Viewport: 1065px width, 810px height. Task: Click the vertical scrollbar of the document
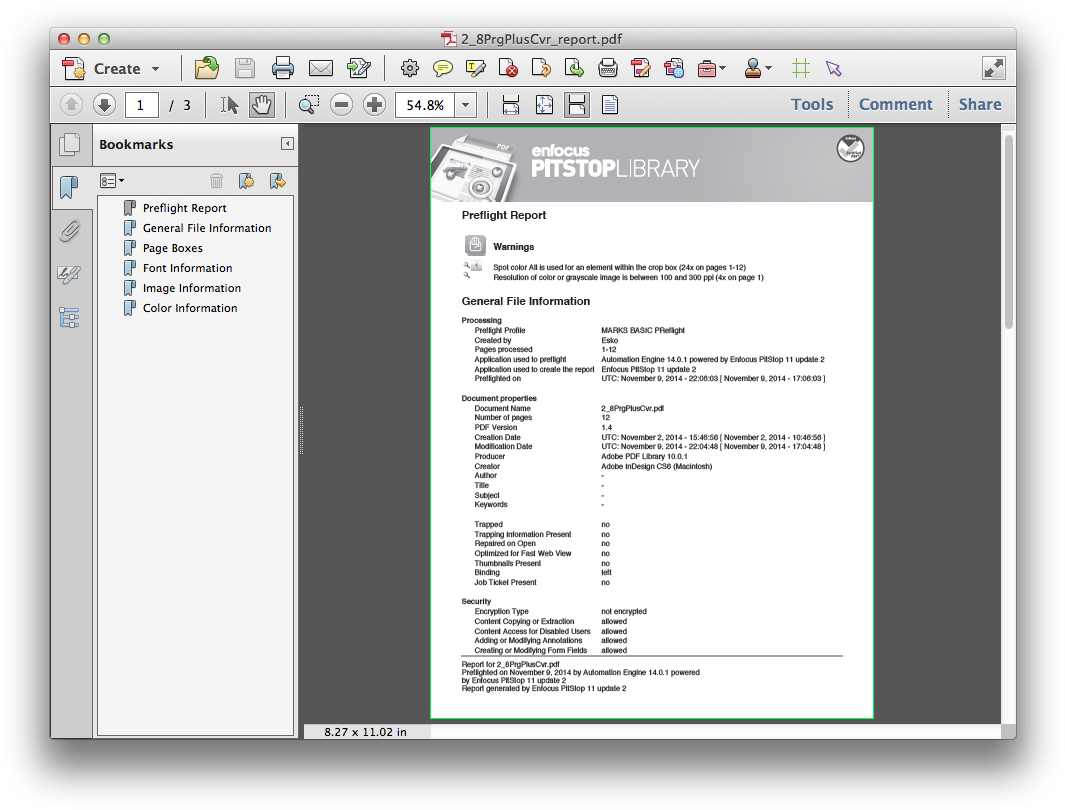coord(1009,231)
